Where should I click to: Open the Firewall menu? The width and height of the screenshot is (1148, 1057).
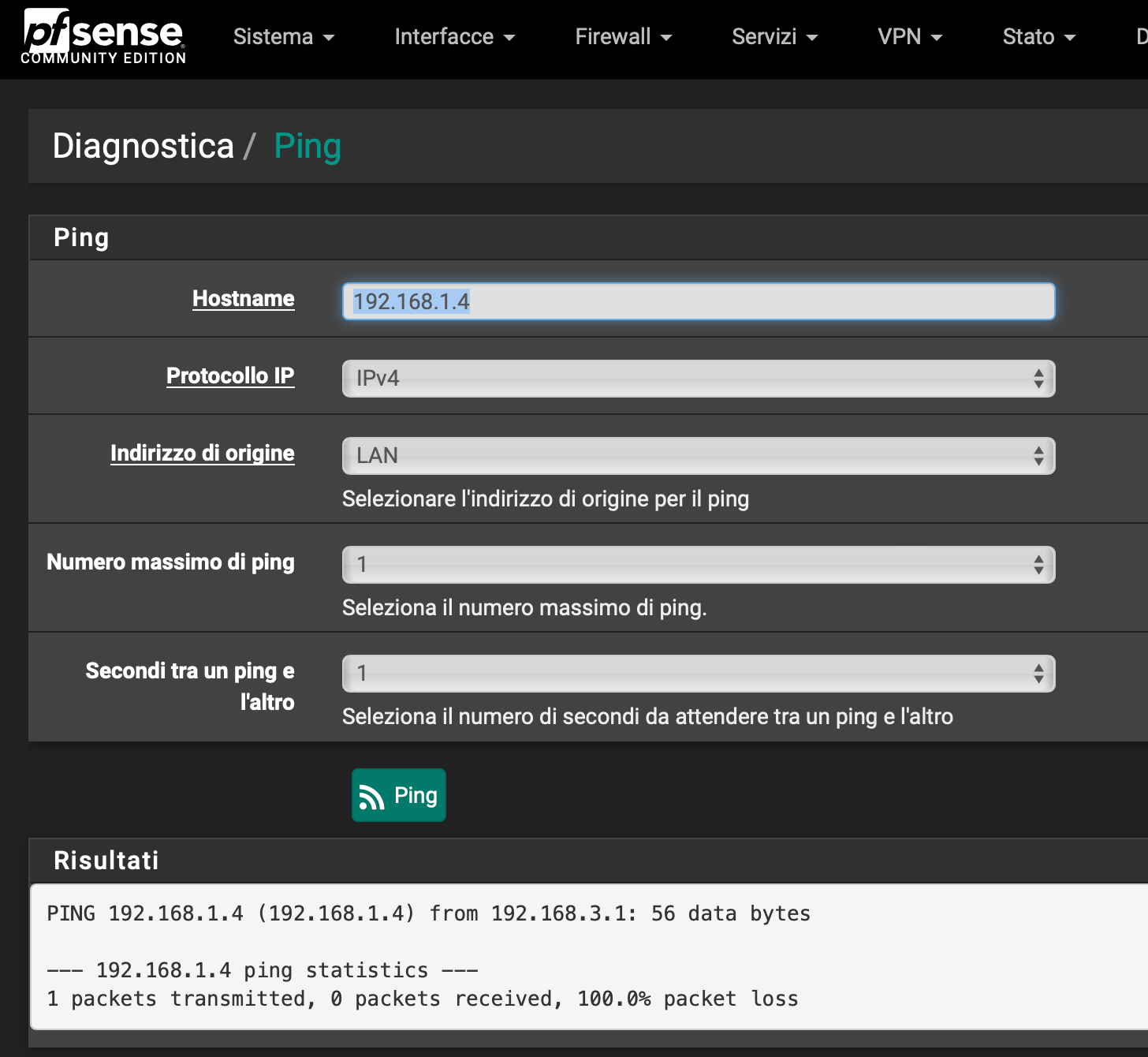click(x=623, y=37)
